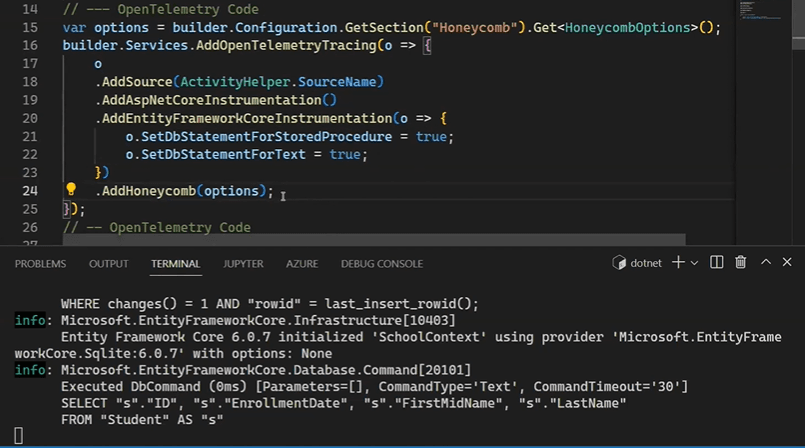Click the HoneycombOptions type name
This screenshot has height=448, width=812.
(x=629, y=28)
